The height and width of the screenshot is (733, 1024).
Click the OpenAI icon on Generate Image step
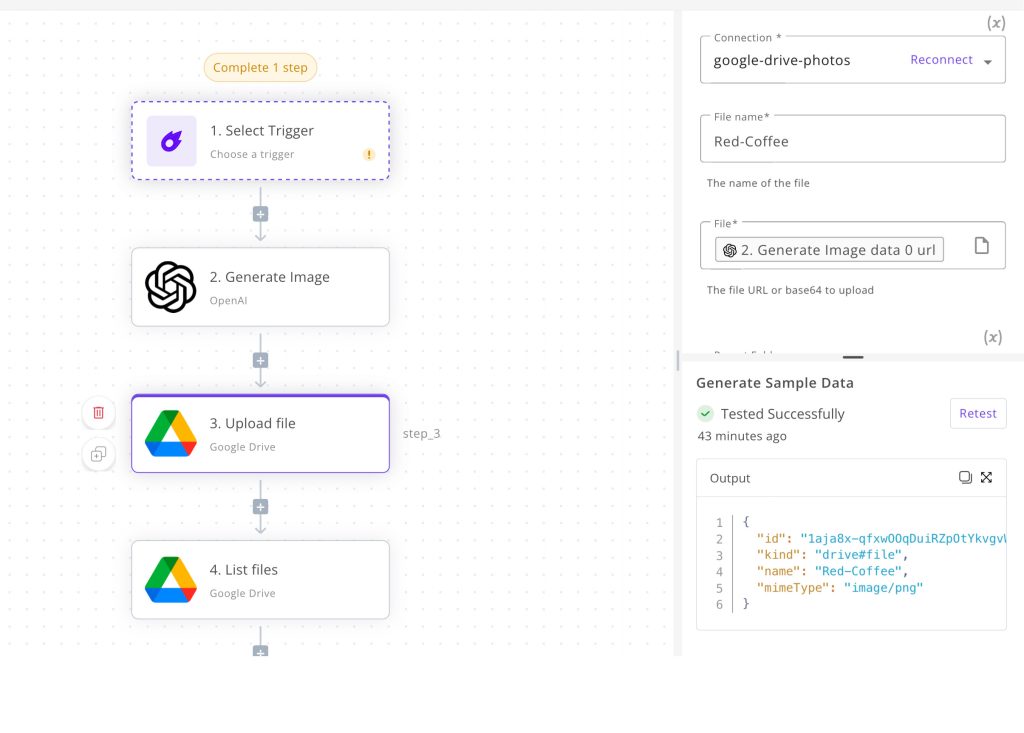coord(170,287)
